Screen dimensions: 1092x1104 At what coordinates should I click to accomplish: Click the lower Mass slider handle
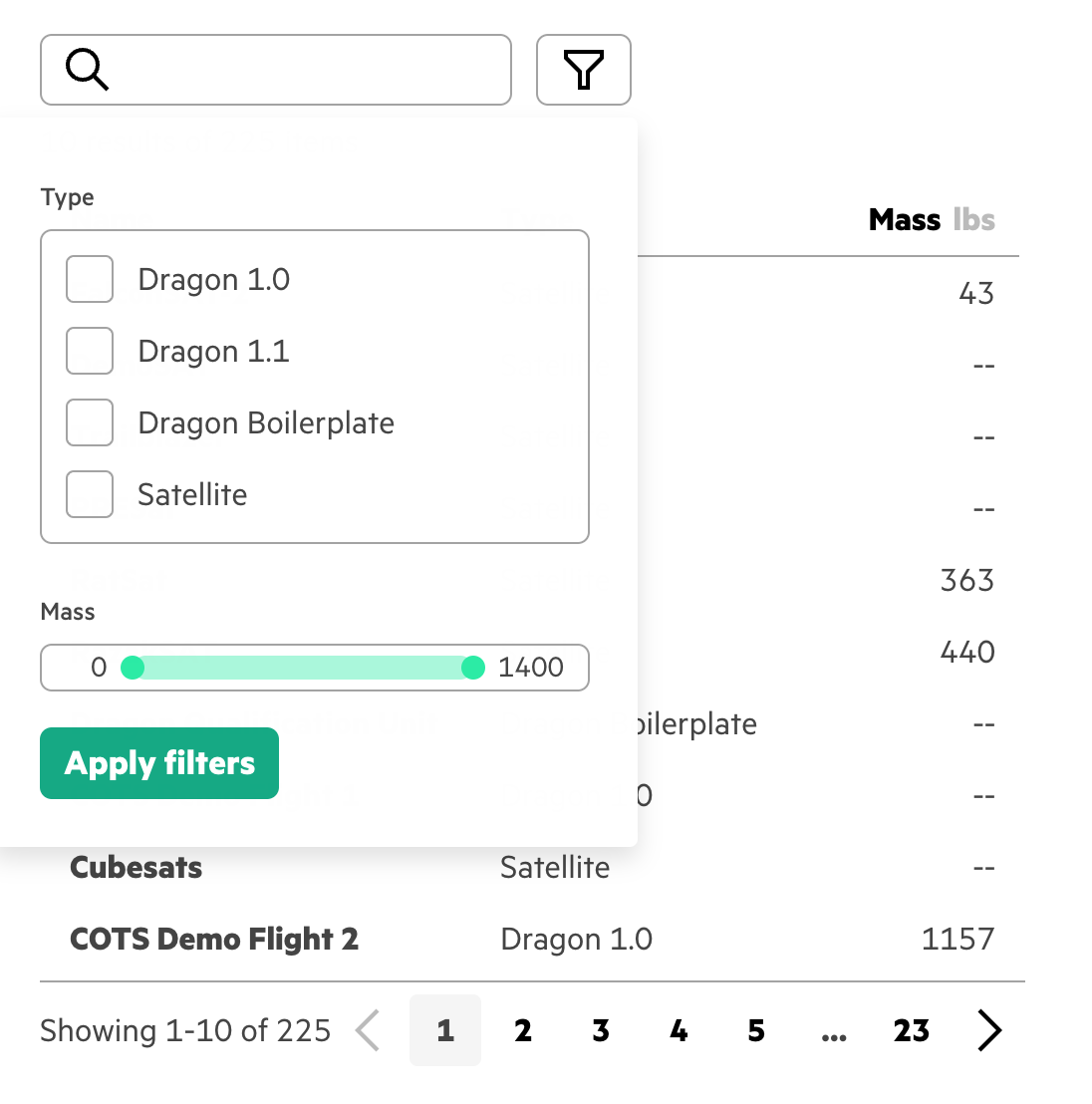click(x=133, y=668)
